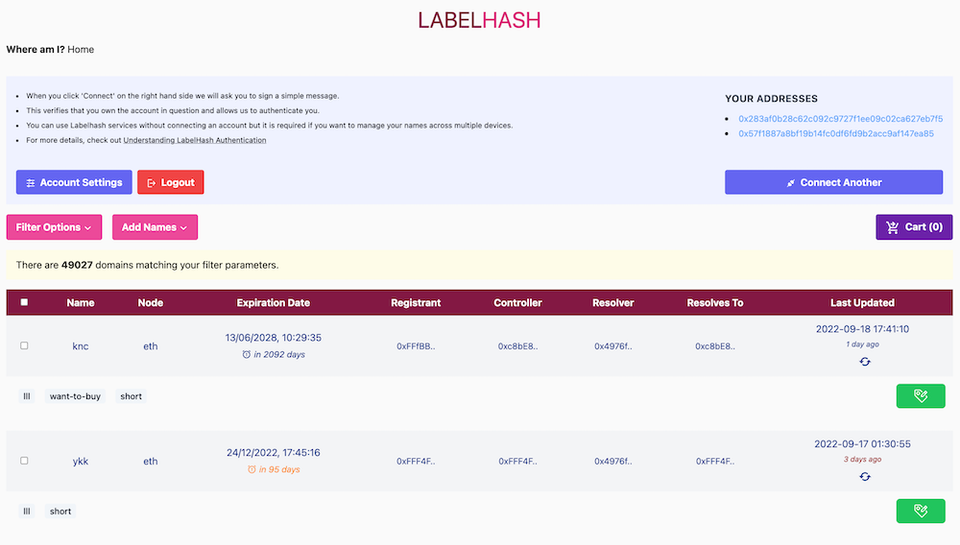Click the Home breadcrumb

click(x=81, y=50)
